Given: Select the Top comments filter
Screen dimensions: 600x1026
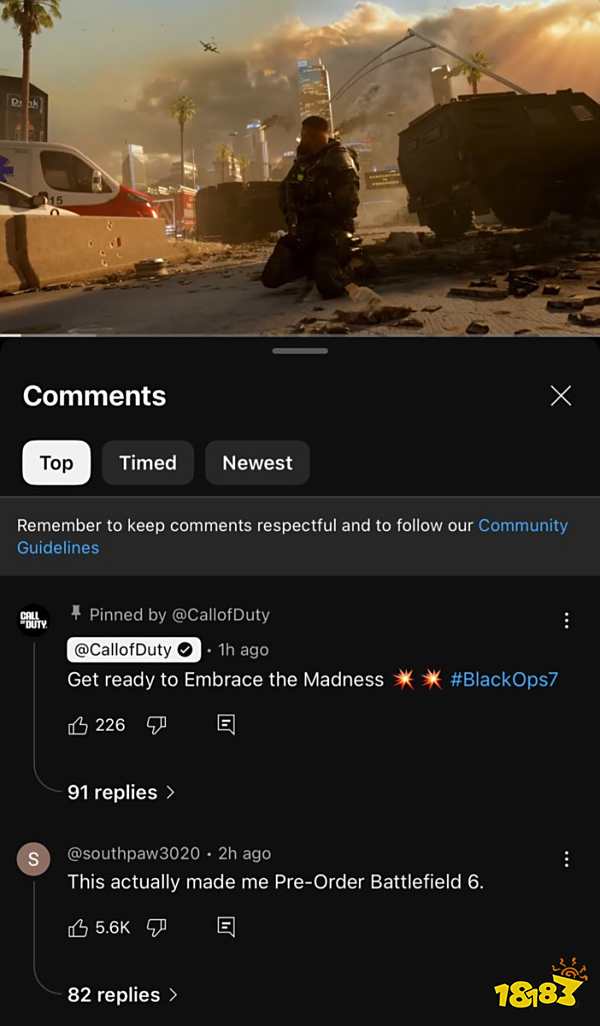Looking at the screenshot, I should click(56, 463).
